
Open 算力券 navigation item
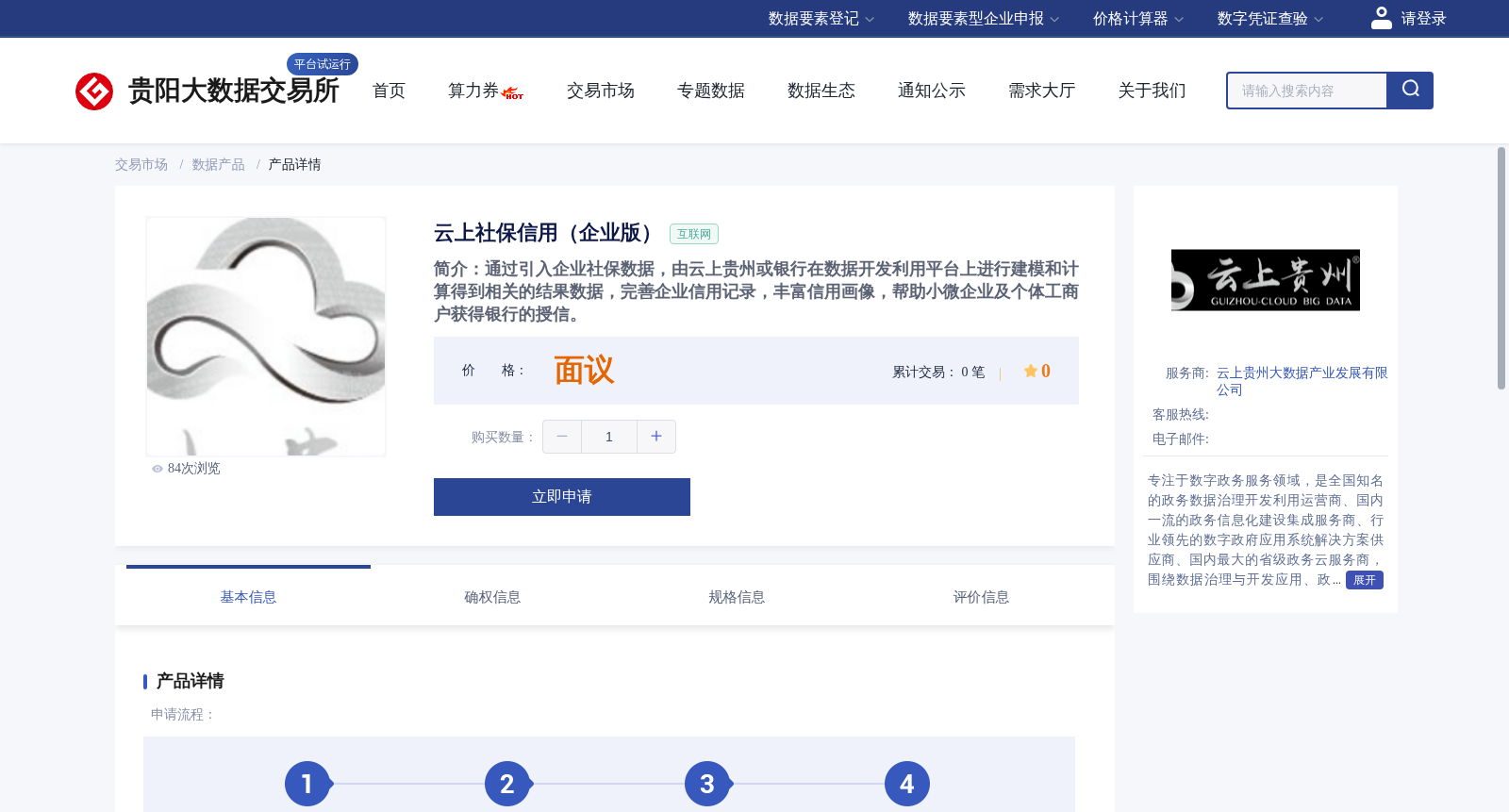pyautogui.click(x=473, y=91)
